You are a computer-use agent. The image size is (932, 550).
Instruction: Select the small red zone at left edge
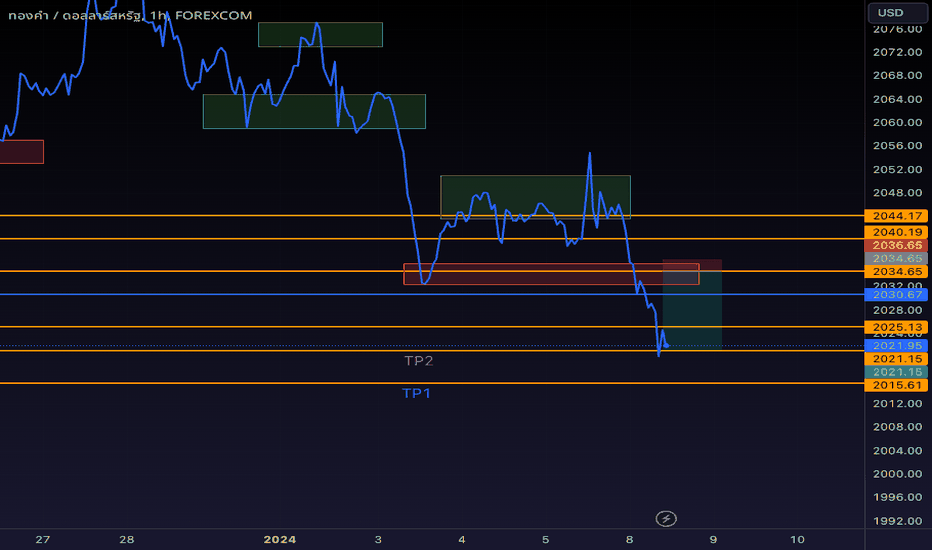[21, 152]
